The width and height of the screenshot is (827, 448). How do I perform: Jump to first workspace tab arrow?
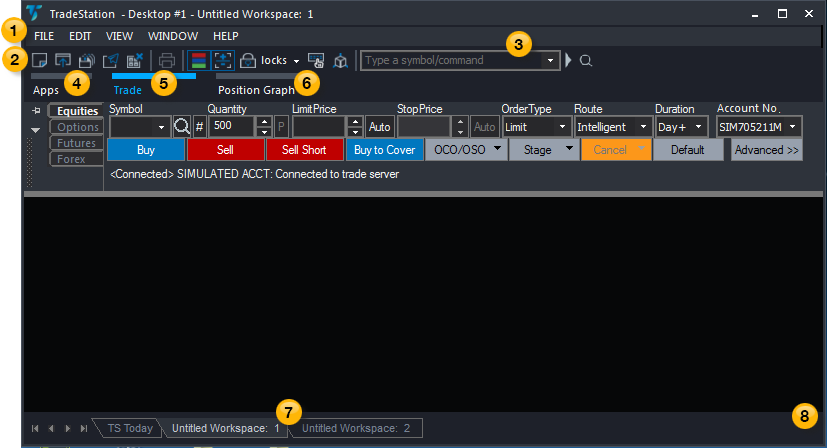[35, 428]
